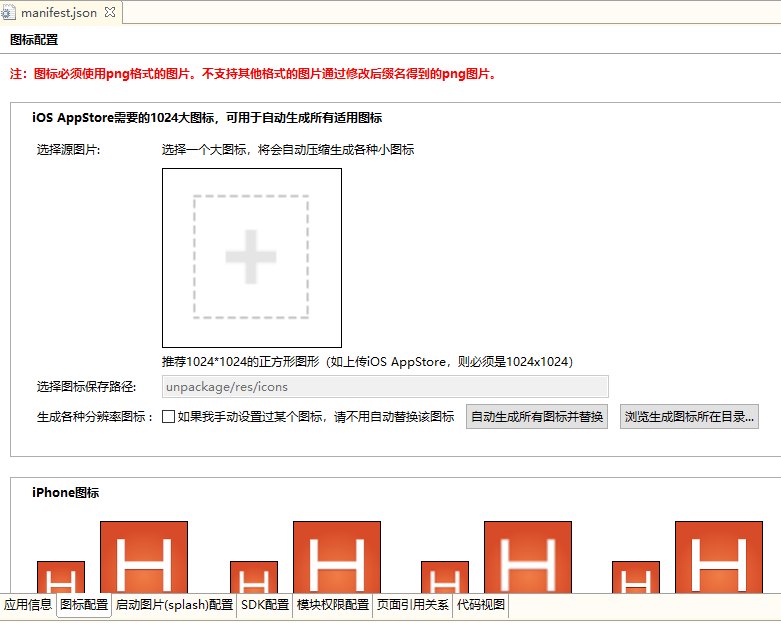
Task: Open the 模块权限配置 tab
Action: 333,605
